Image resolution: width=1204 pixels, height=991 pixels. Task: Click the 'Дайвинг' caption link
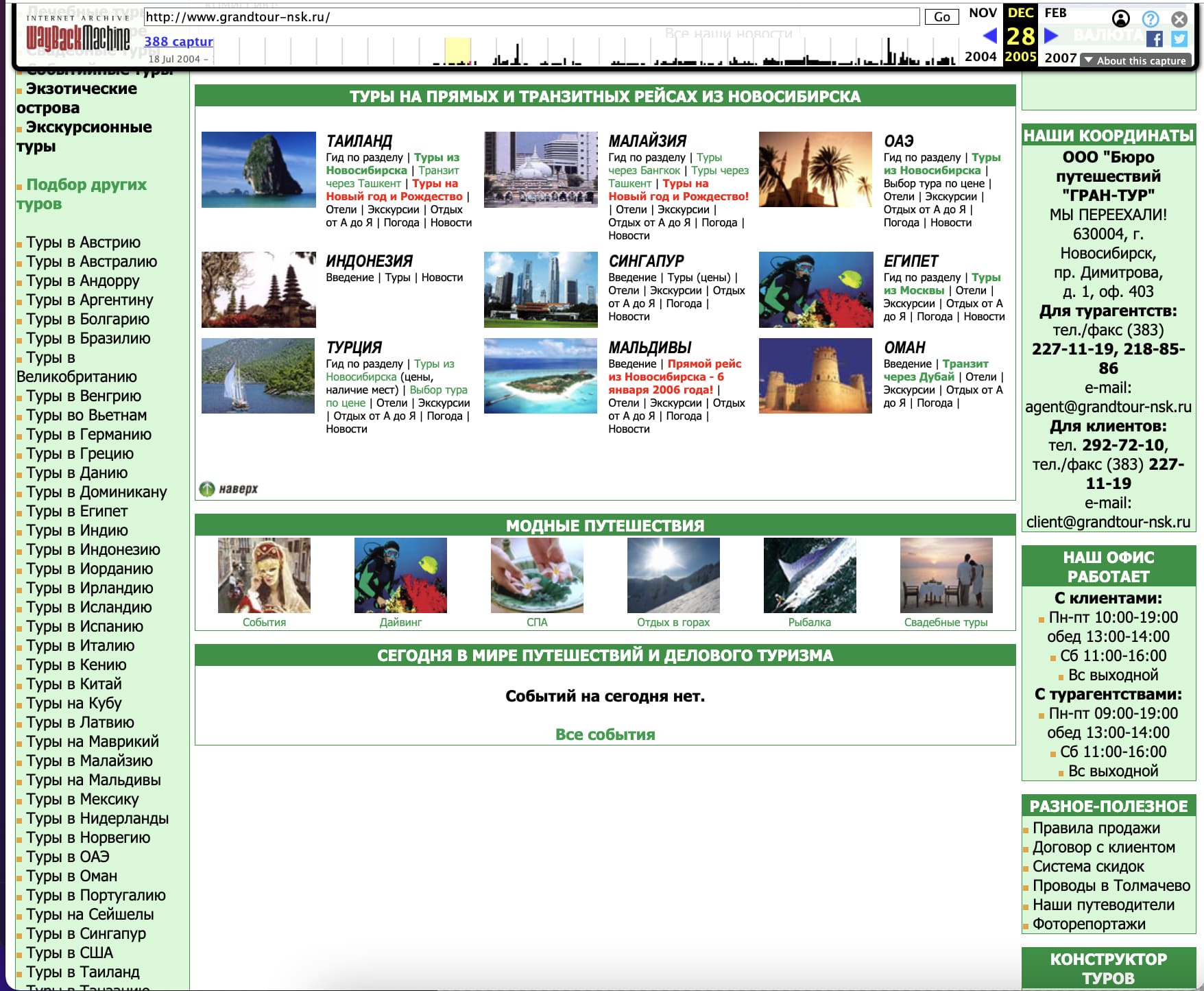400,622
